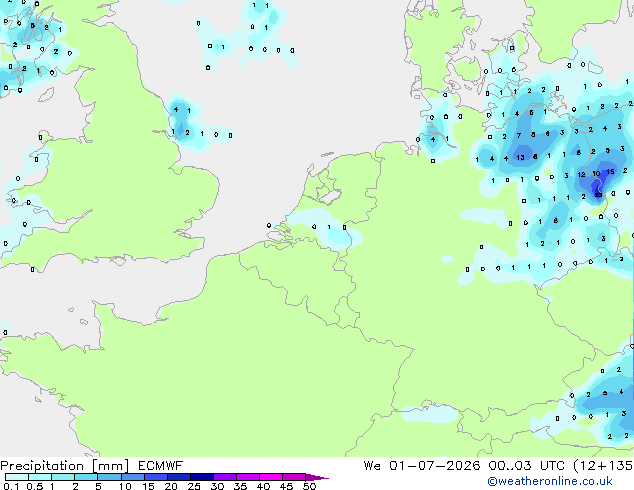Open the weatheronline.co.uk copyright link
634x490 pixels.
coord(550,481)
